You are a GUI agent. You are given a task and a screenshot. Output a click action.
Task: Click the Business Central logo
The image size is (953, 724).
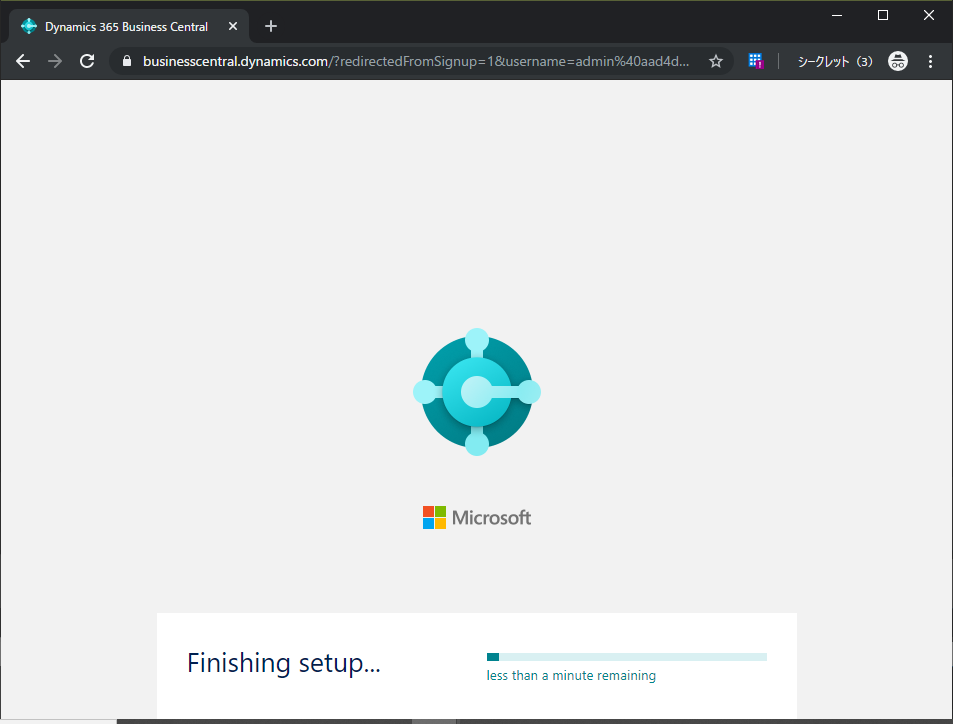click(476, 392)
